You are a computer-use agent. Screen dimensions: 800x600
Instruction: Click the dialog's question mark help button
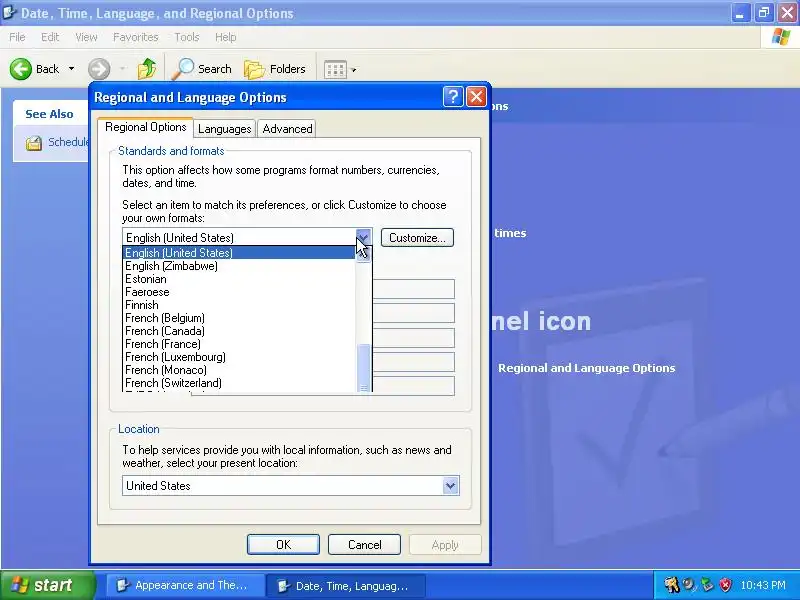tap(453, 96)
